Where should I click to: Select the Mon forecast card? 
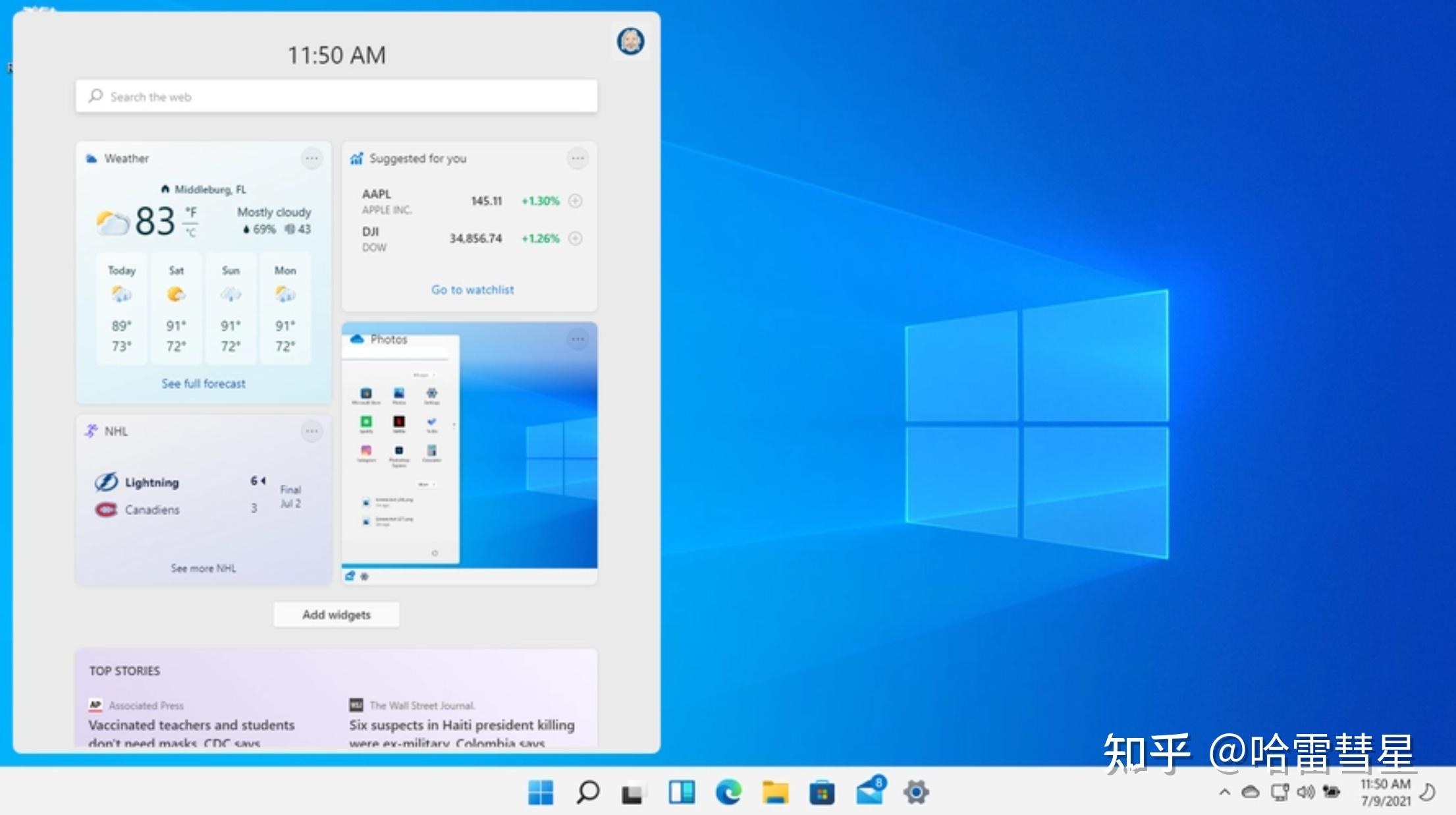coord(285,308)
